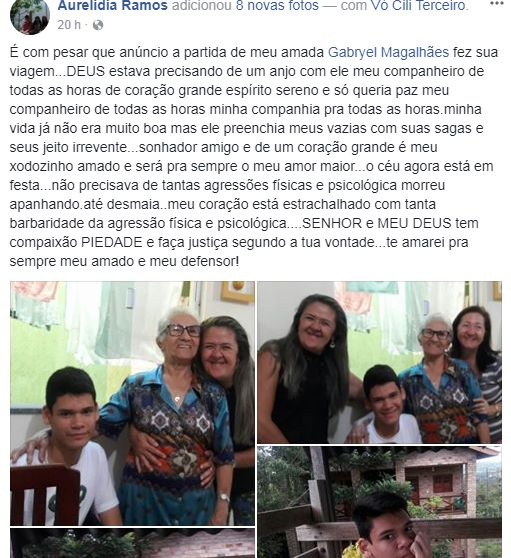Open partially visible bottom-left photo
This screenshot has width=511, height=558.
[x=132, y=543]
